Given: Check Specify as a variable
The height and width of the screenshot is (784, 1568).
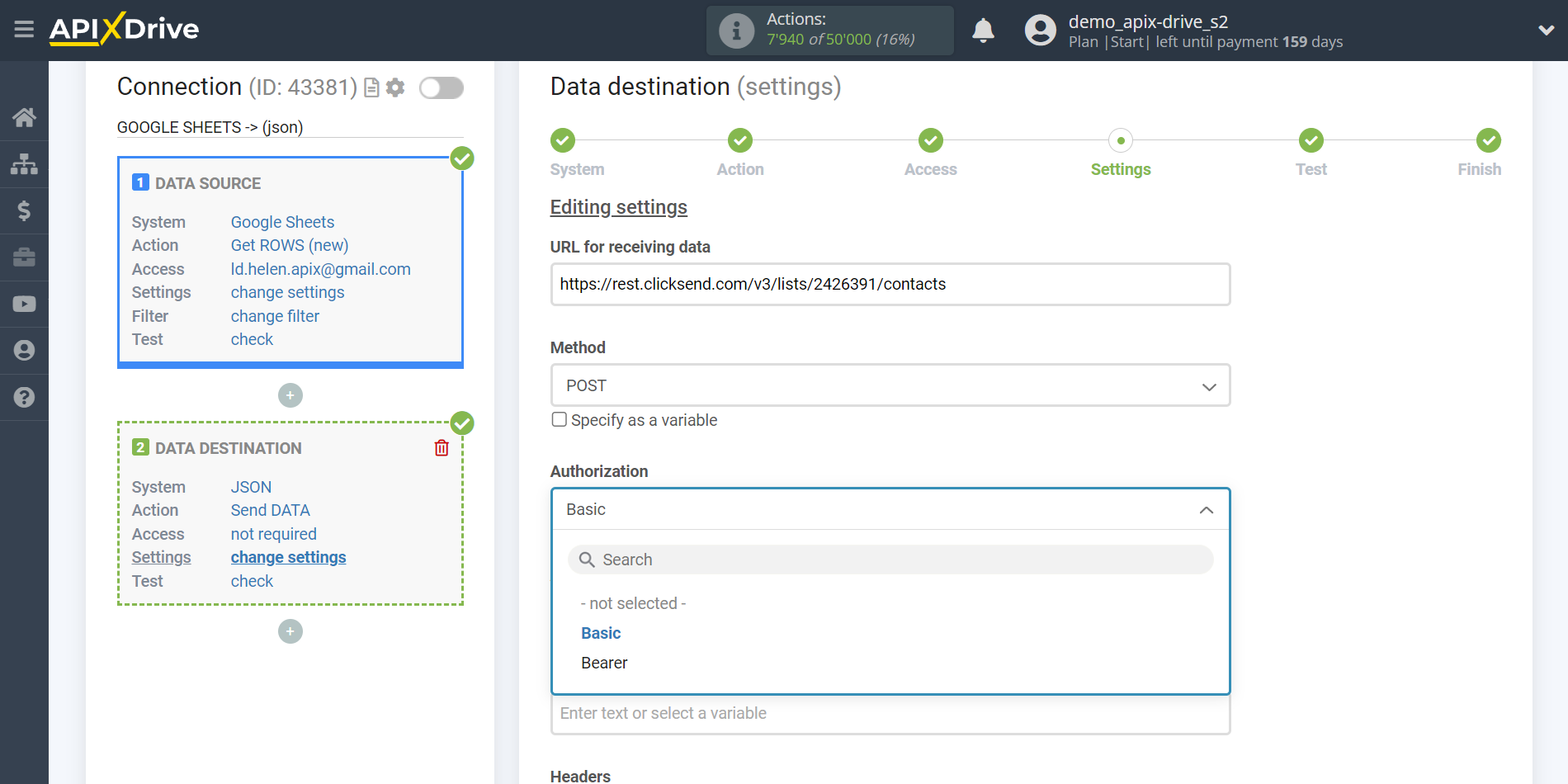Looking at the screenshot, I should [x=560, y=419].
